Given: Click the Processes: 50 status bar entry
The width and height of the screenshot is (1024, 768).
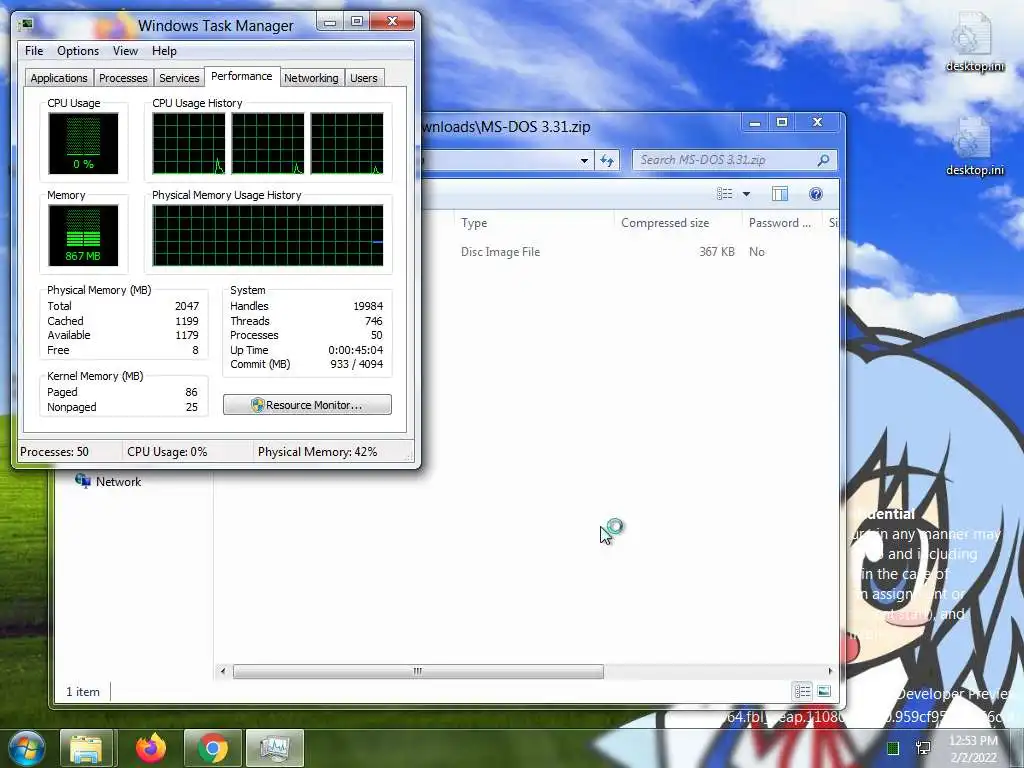Looking at the screenshot, I should coord(54,452).
